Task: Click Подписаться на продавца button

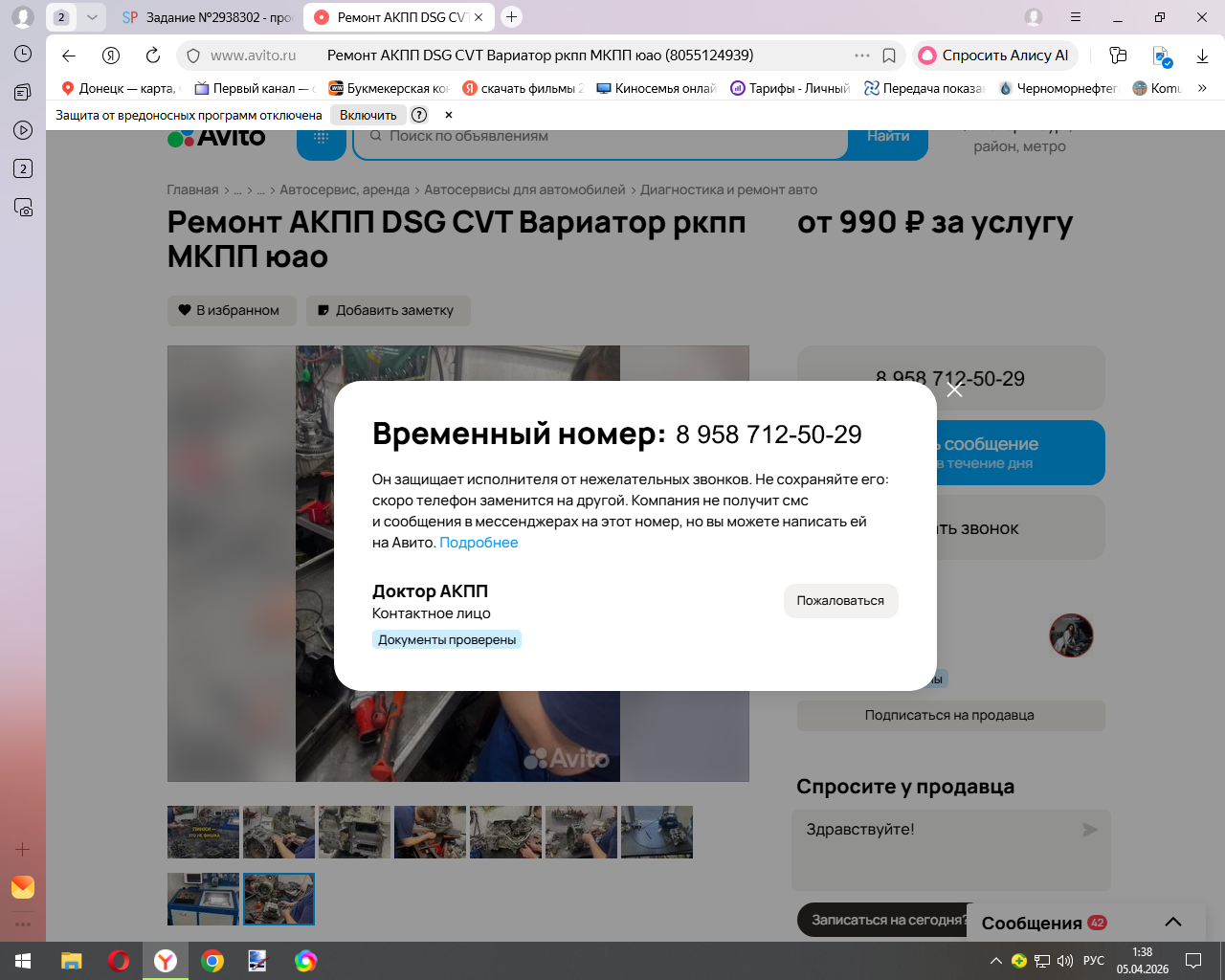Action: [x=950, y=715]
